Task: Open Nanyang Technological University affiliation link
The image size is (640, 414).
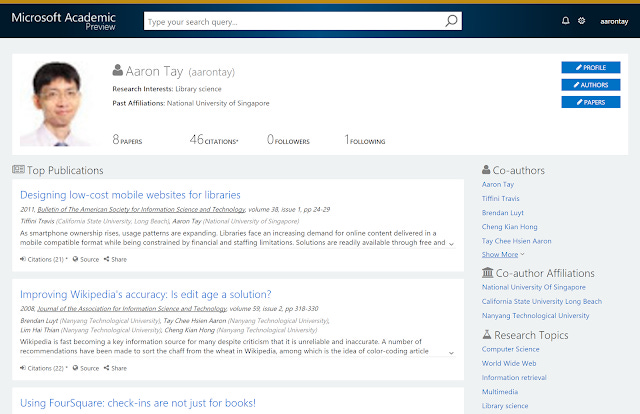Action: pos(536,316)
